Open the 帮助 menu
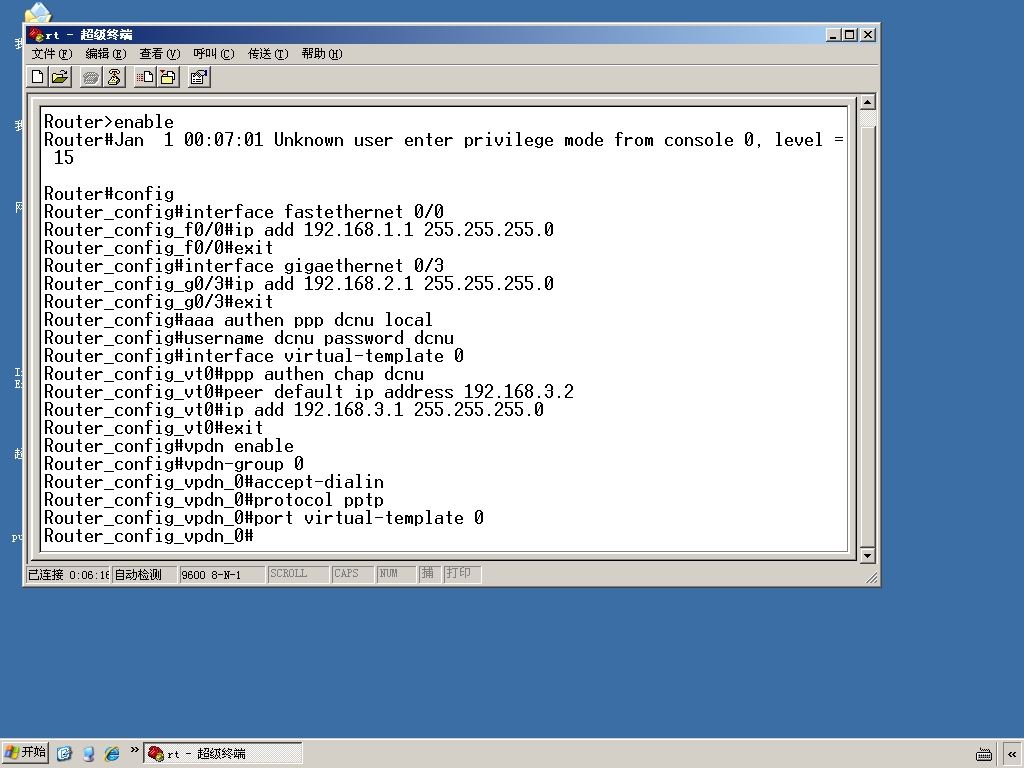The height and width of the screenshot is (768, 1024). [x=322, y=54]
